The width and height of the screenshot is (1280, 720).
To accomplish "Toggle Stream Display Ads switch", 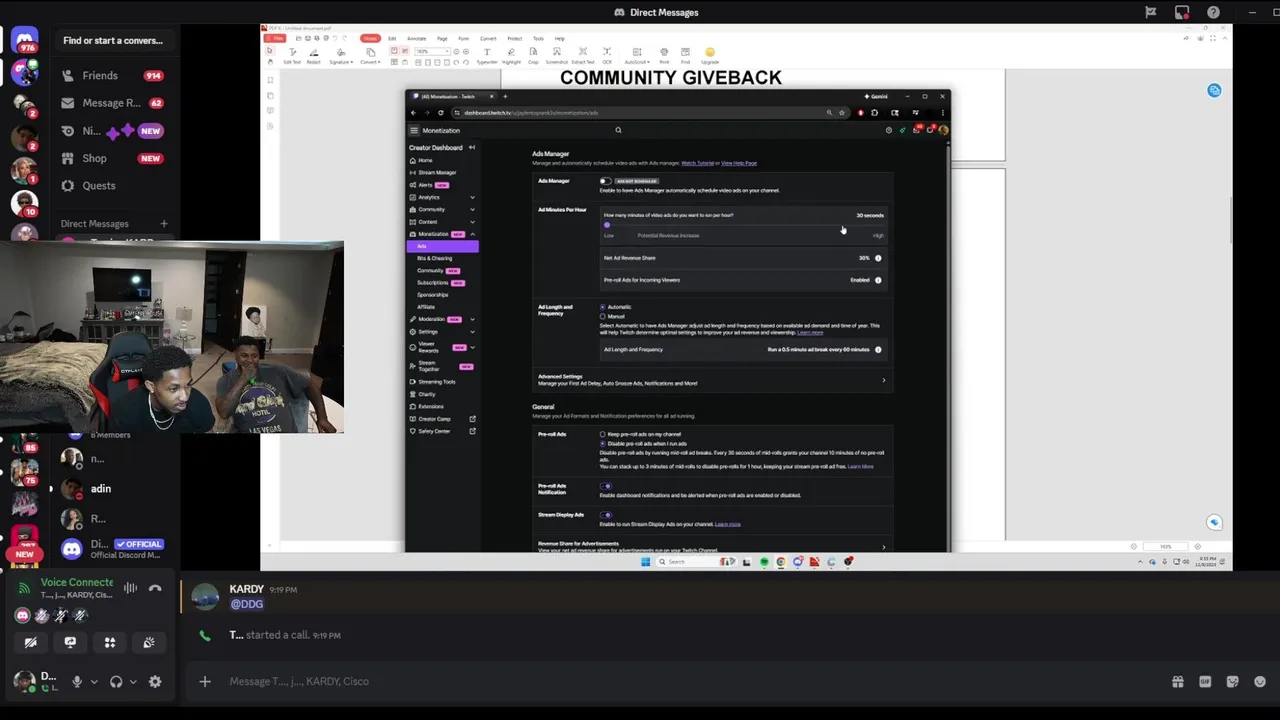I will click(x=606, y=515).
